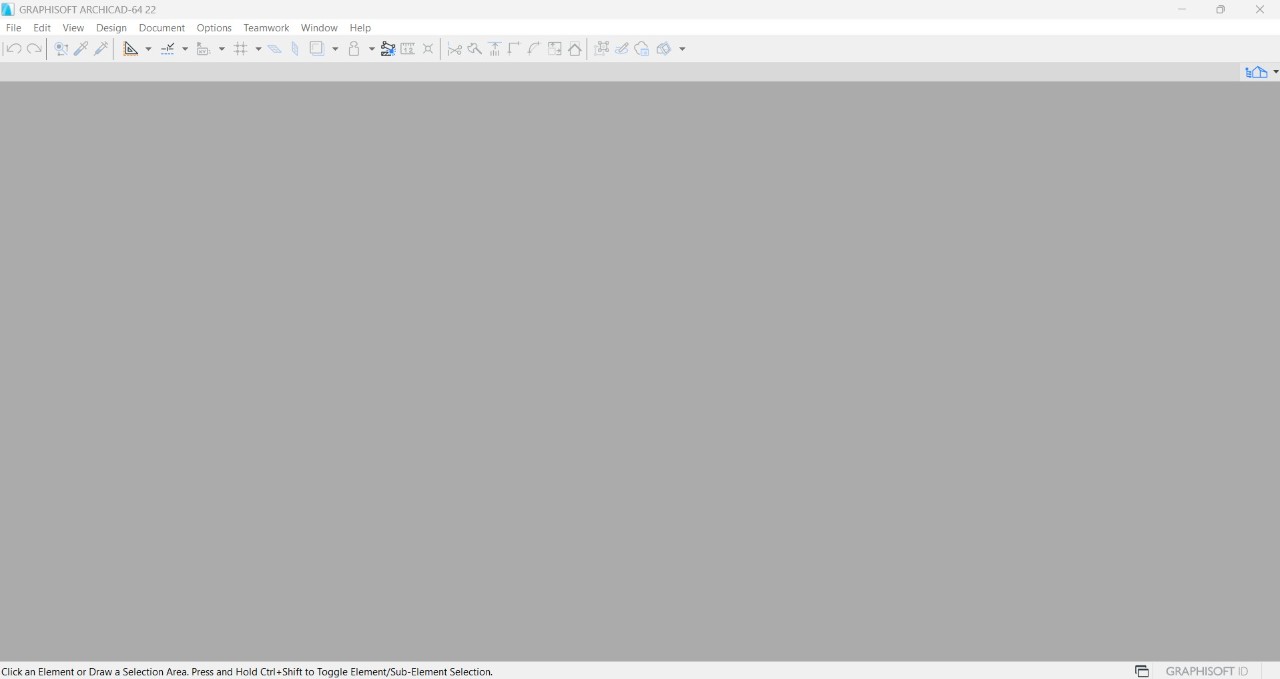Click the cloud icon in toolbar

[x=642, y=49]
